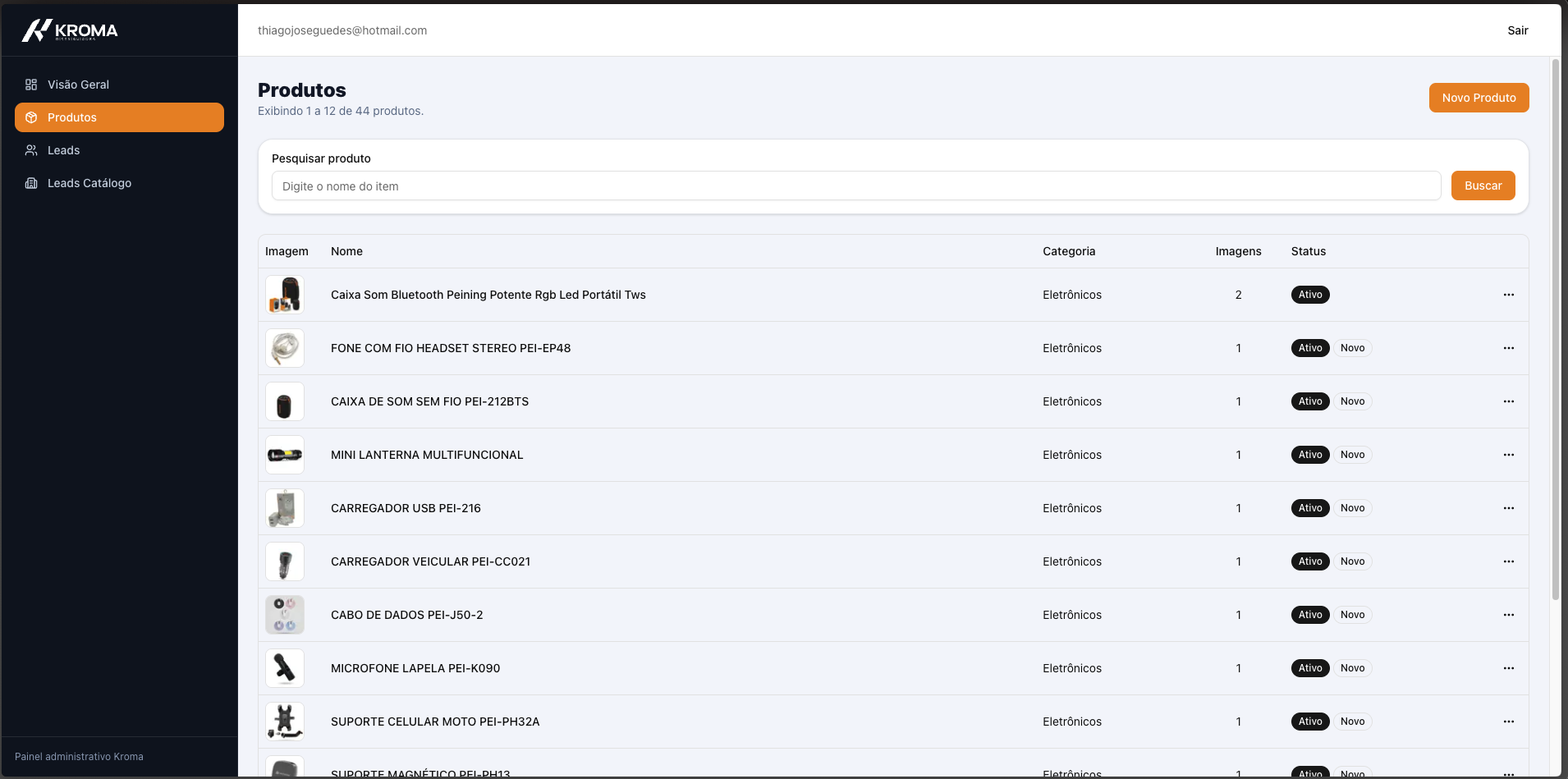The width and height of the screenshot is (1568, 779).
Task: Open Leads Catálogo section
Action: pos(119,183)
